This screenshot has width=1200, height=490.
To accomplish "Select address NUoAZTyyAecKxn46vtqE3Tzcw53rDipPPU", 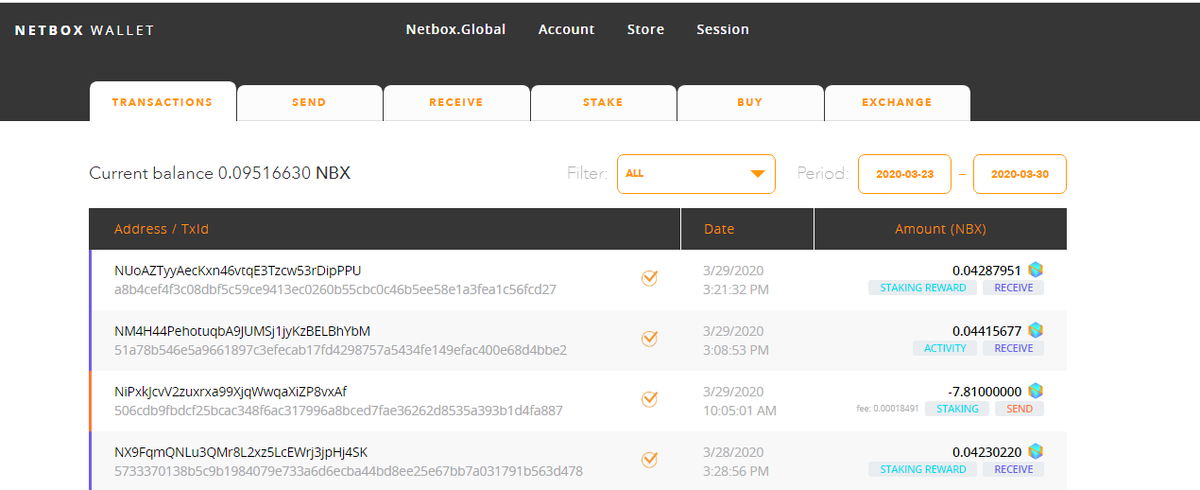I will (x=238, y=271).
